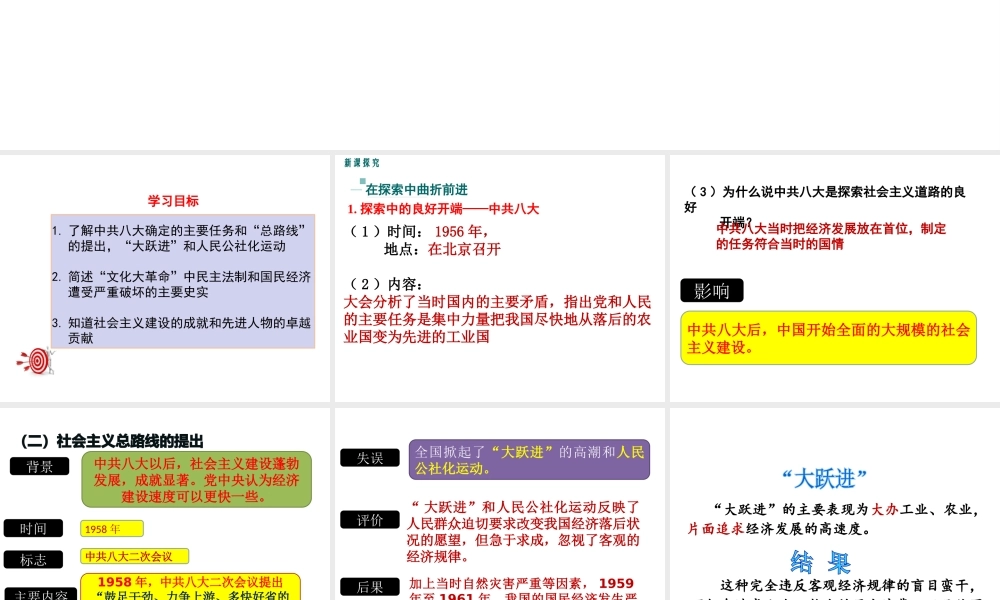Open the “大跃进” 结果 slide
This screenshot has height=600, width=1000.
[x=835, y=504]
